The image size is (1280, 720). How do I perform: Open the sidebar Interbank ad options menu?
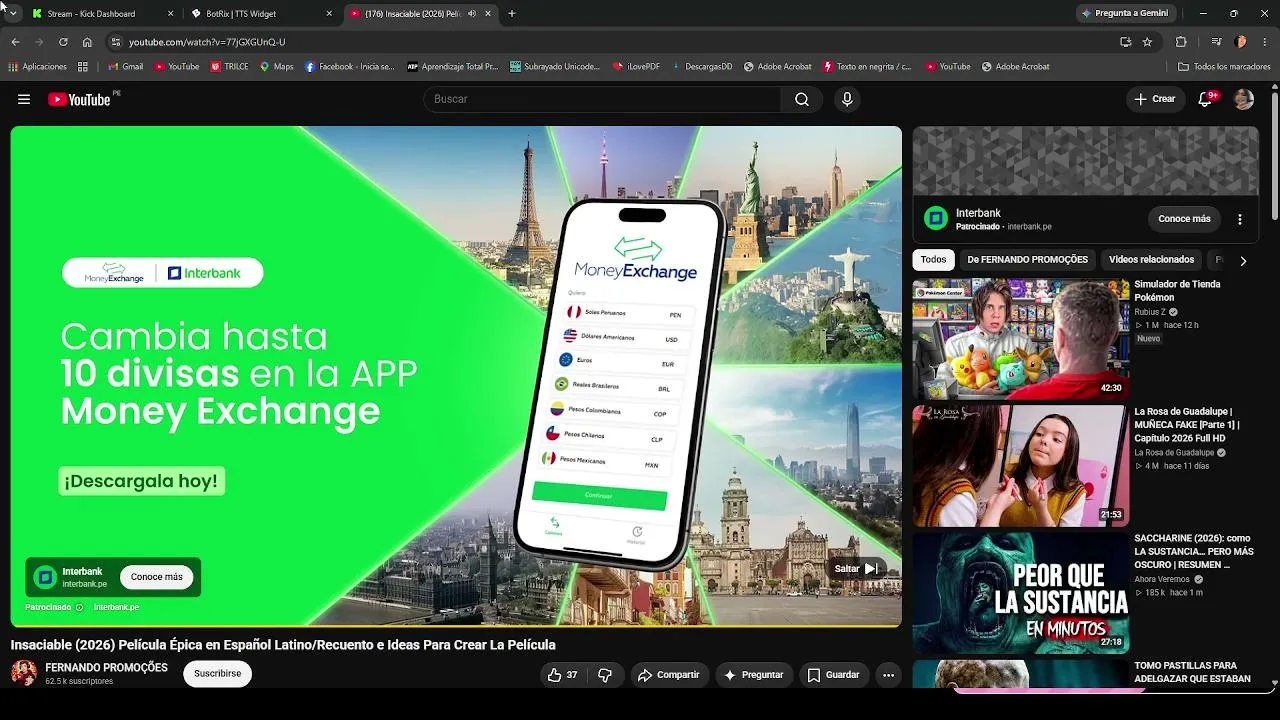(x=1240, y=219)
